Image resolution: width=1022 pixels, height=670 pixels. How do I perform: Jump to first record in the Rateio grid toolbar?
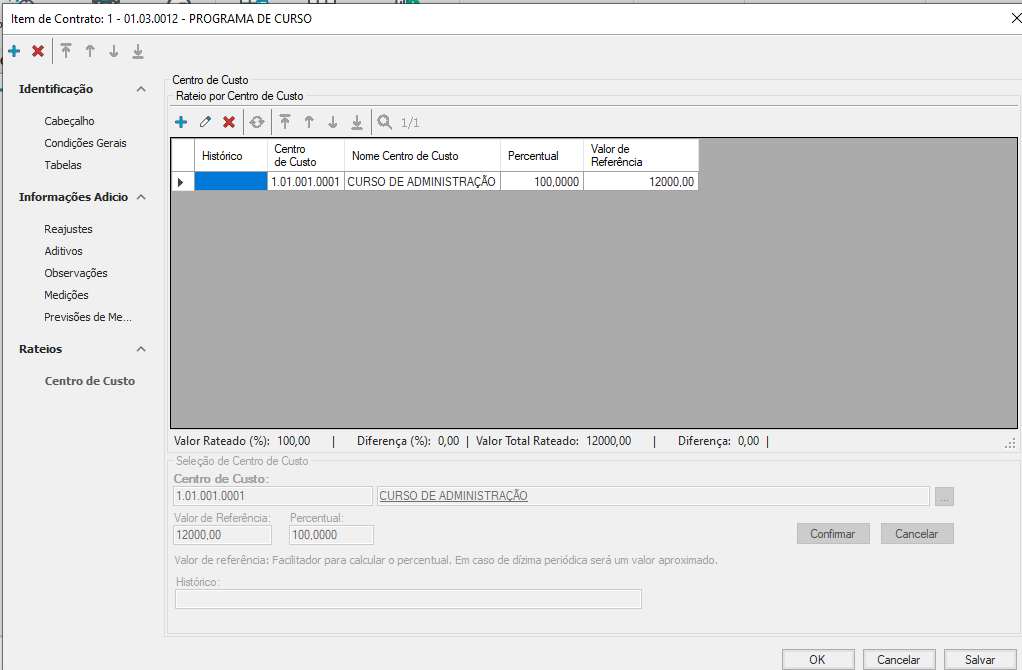tap(285, 122)
